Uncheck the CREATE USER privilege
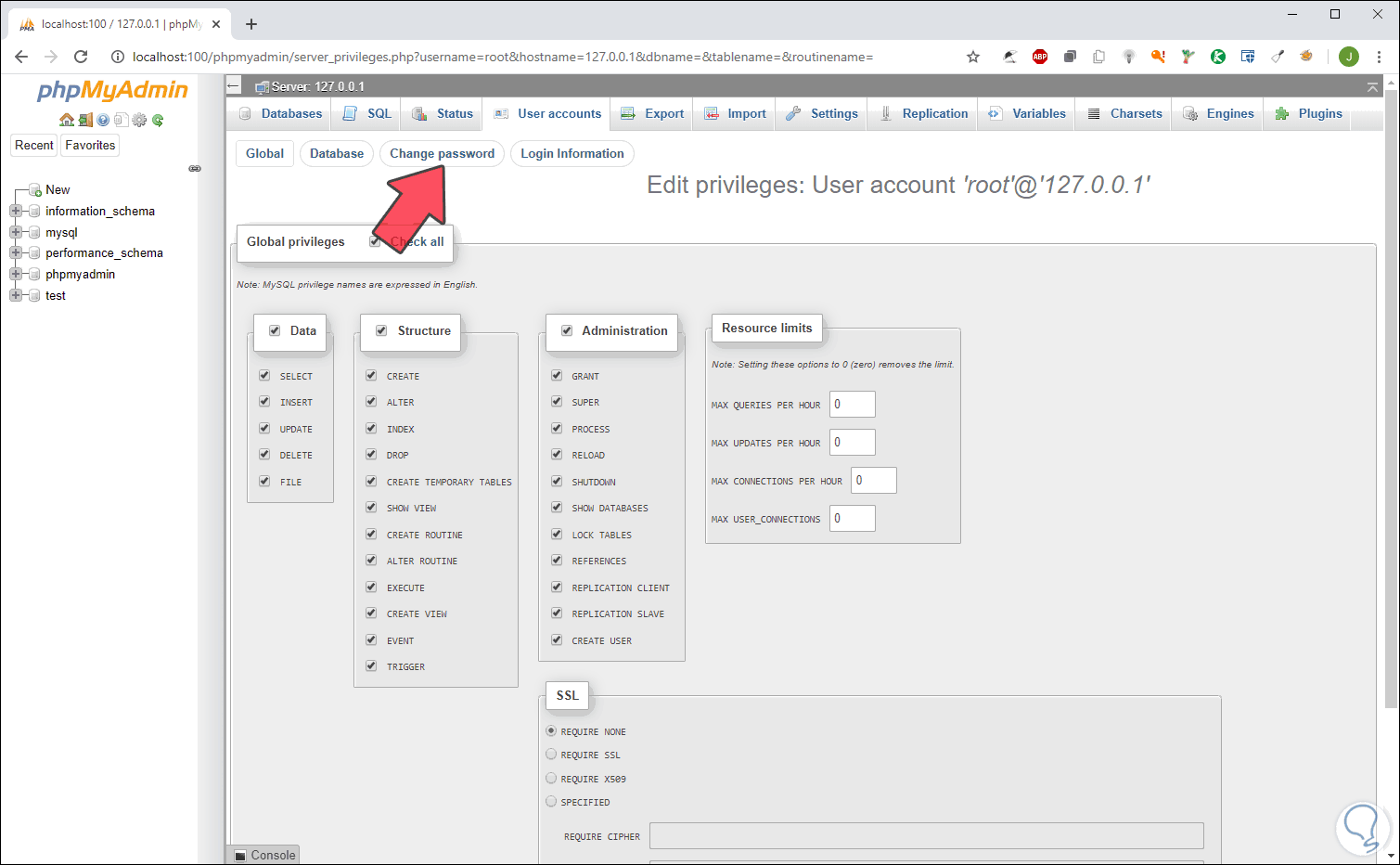 tap(557, 640)
